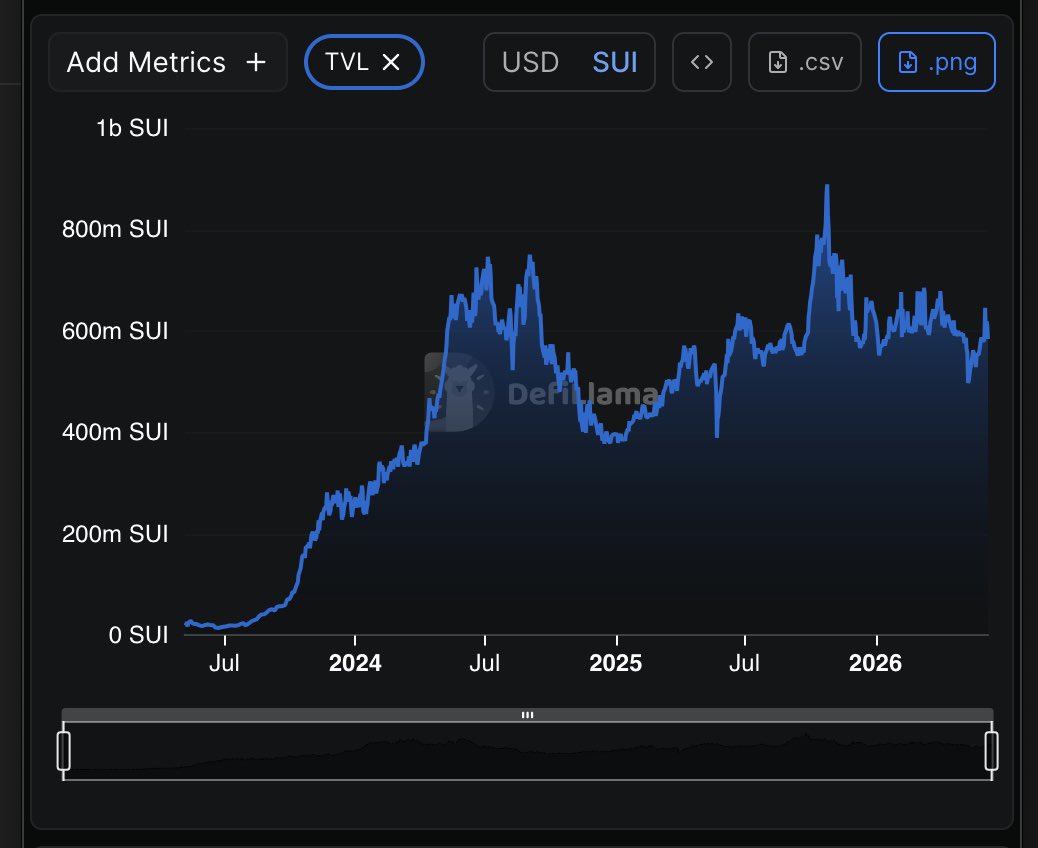Screen dimensions: 1038x848
Task: Click the 0 SUI y-axis label
Action: (x=138, y=635)
